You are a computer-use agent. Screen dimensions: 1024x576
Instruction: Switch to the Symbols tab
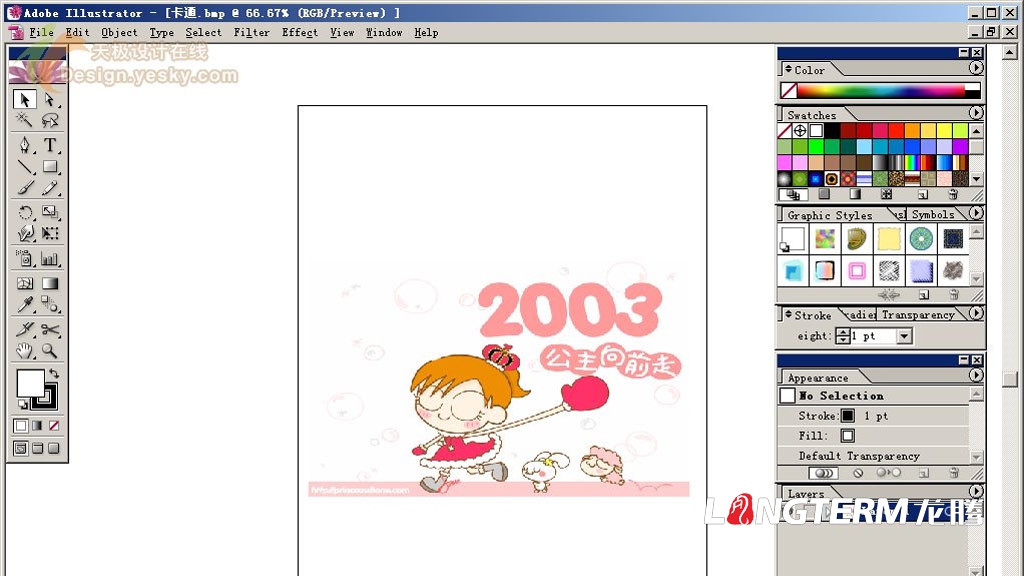click(932, 215)
